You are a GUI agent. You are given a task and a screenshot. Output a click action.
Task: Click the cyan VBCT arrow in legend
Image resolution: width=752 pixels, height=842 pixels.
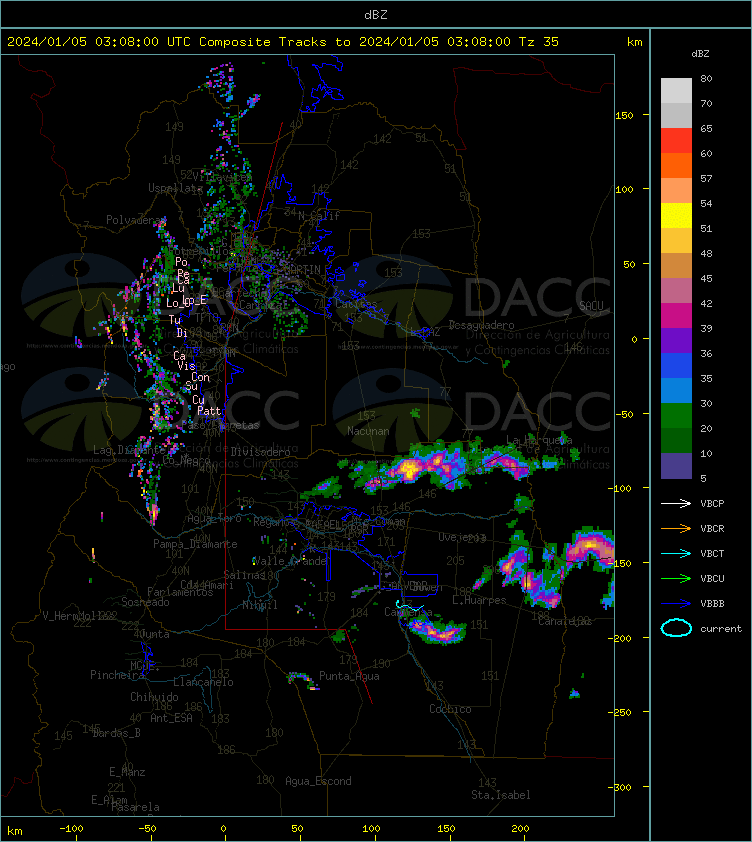(x=676, y=554)
